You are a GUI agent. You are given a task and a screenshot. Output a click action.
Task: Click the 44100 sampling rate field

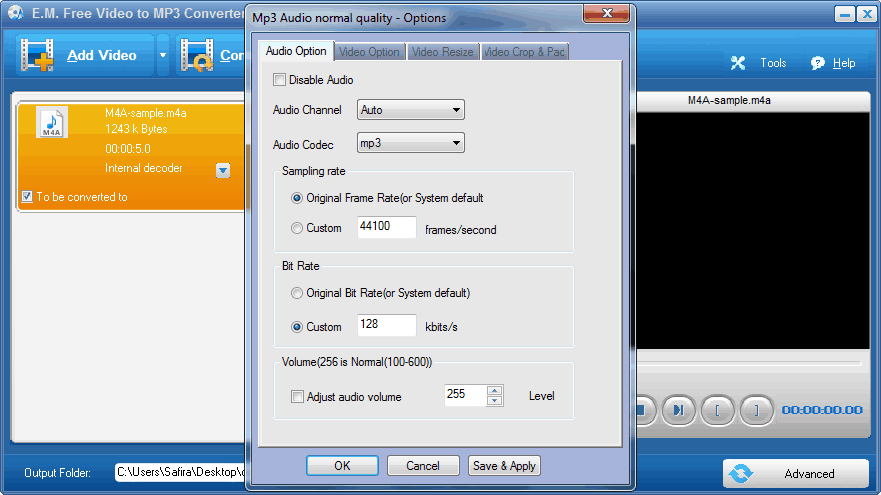click(387, 227)
